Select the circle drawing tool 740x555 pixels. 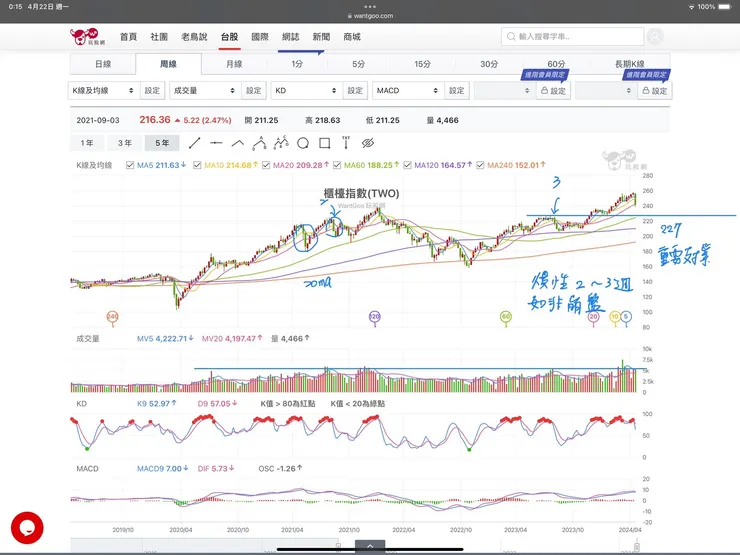click(303, 143)
